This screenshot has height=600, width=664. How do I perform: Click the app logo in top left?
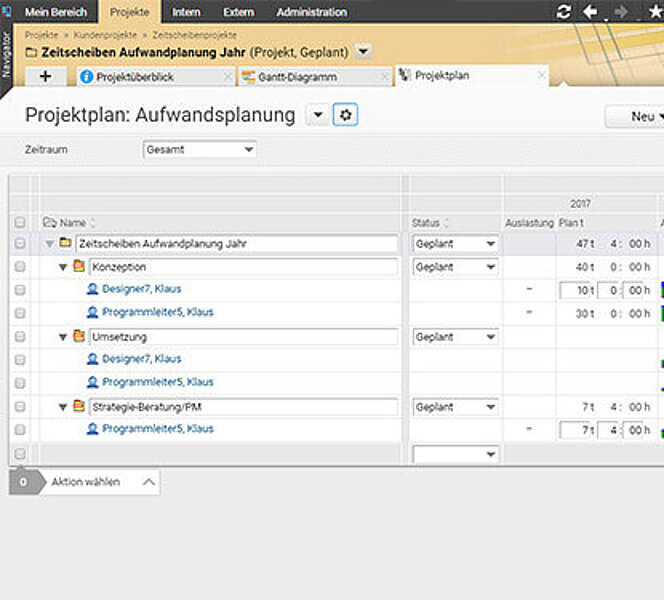6,11
